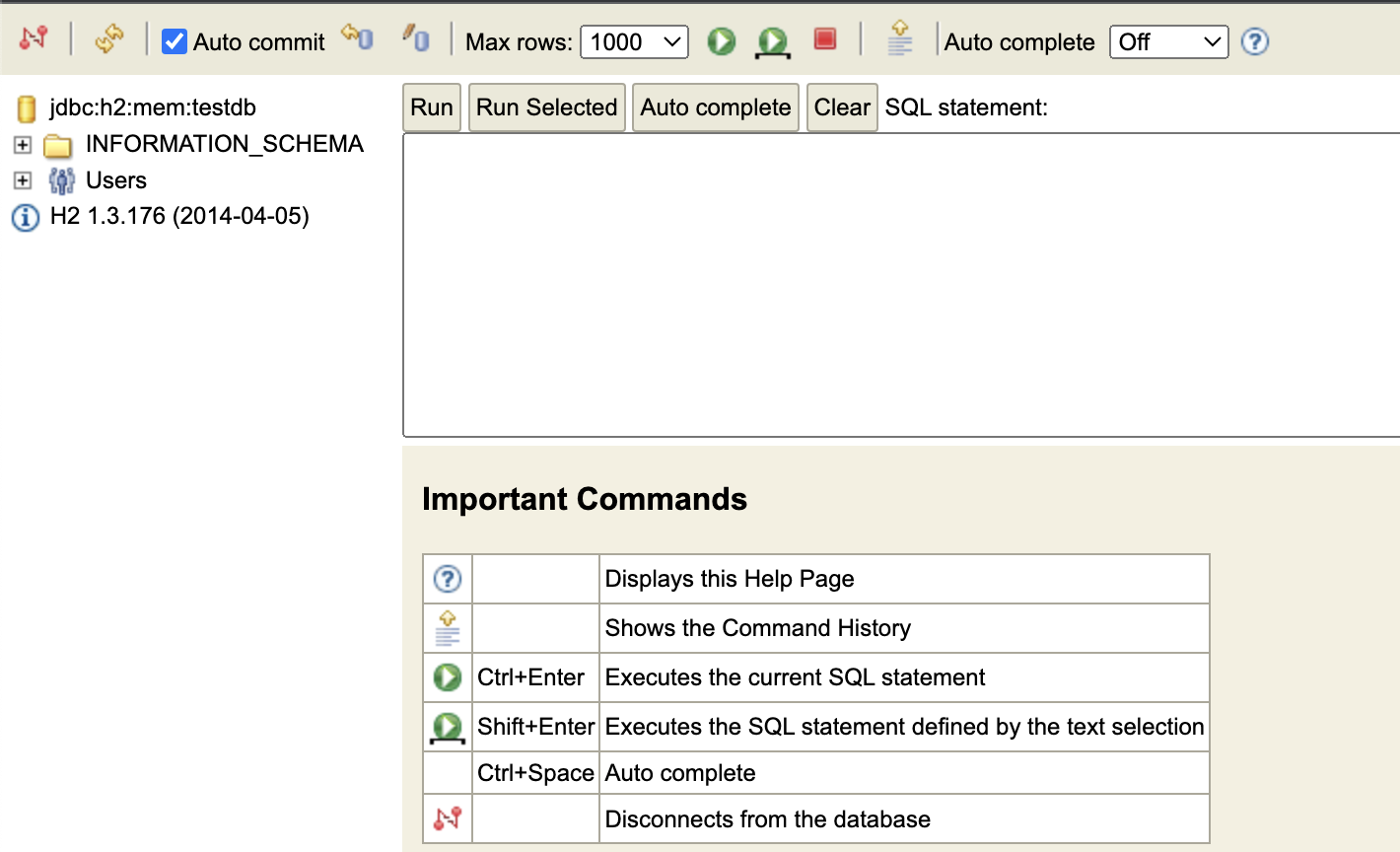This screenshot has height=852, width=1400.
Task: Open Command History from the toolbar
Action: 899,38
